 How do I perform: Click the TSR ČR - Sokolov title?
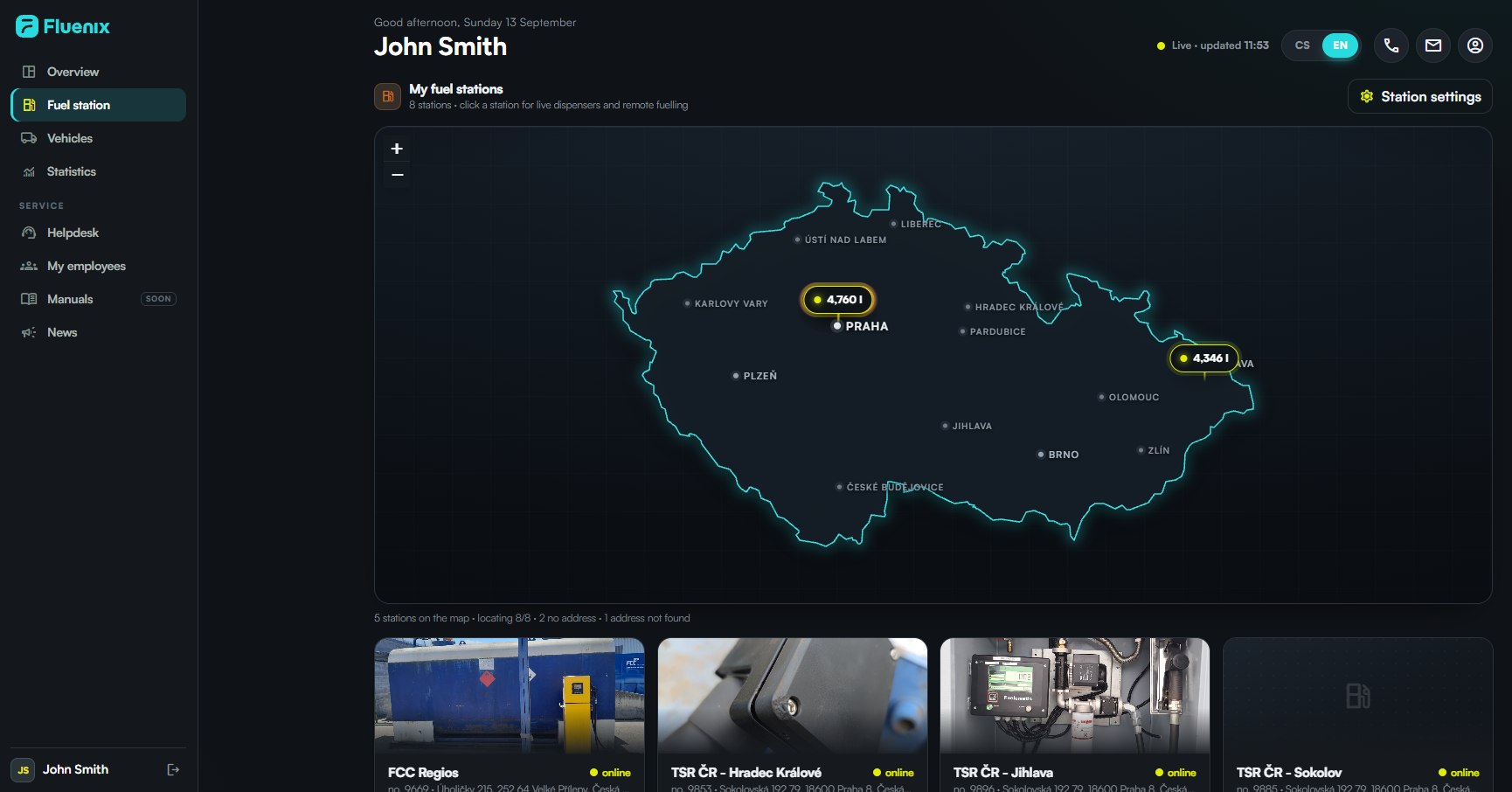pyautogui.click(x=1289, y=773)
